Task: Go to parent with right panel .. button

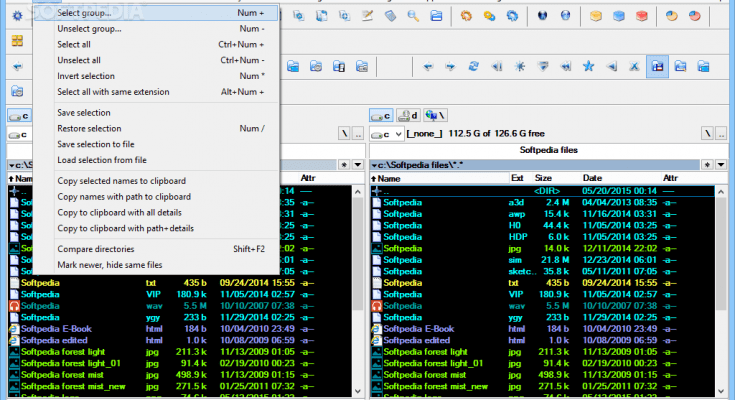Action: [x=721, y=134]
